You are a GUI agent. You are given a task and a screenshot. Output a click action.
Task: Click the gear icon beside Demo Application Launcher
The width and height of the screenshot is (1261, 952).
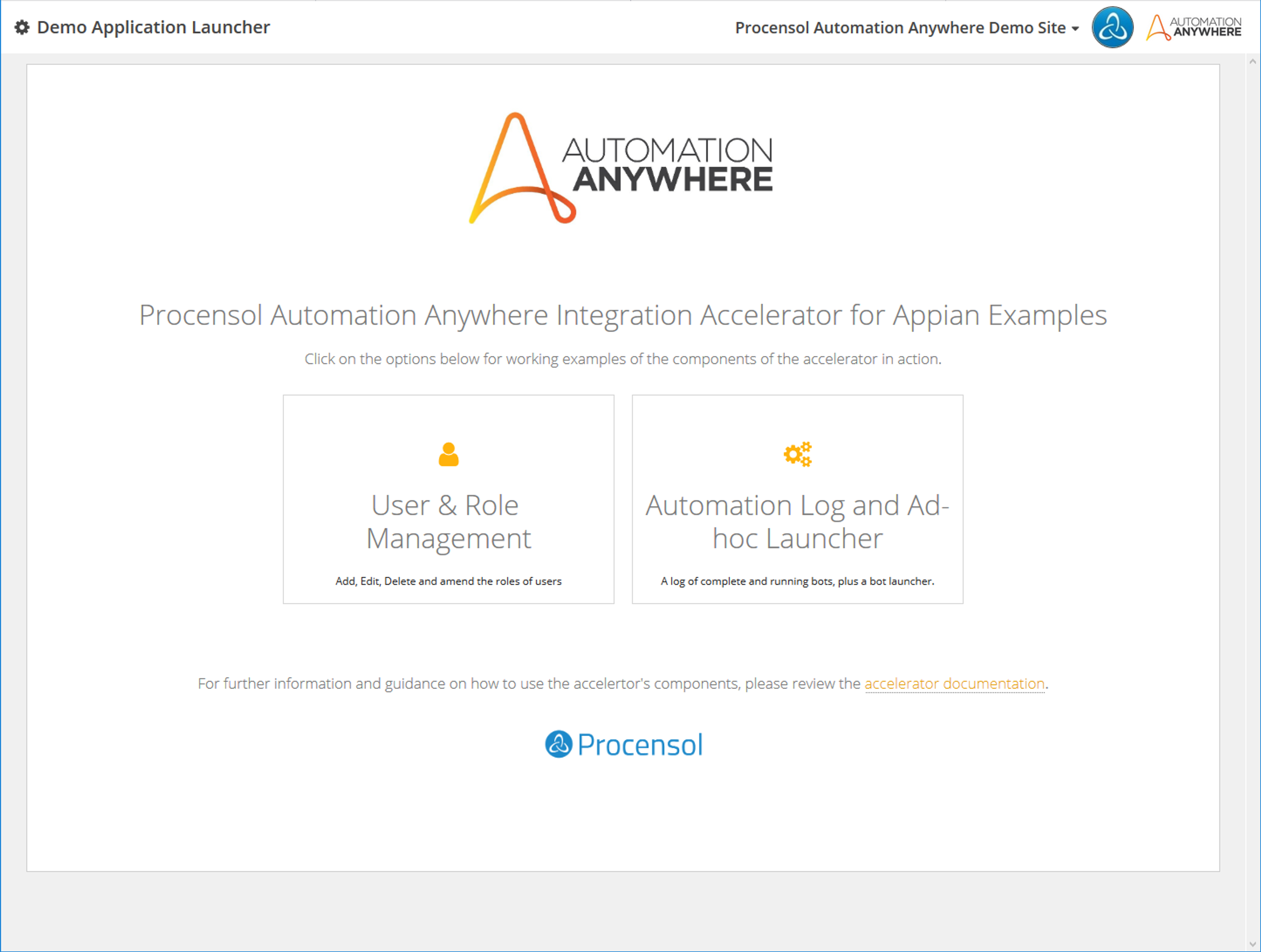pyautogui.click(x=22, y=27)
